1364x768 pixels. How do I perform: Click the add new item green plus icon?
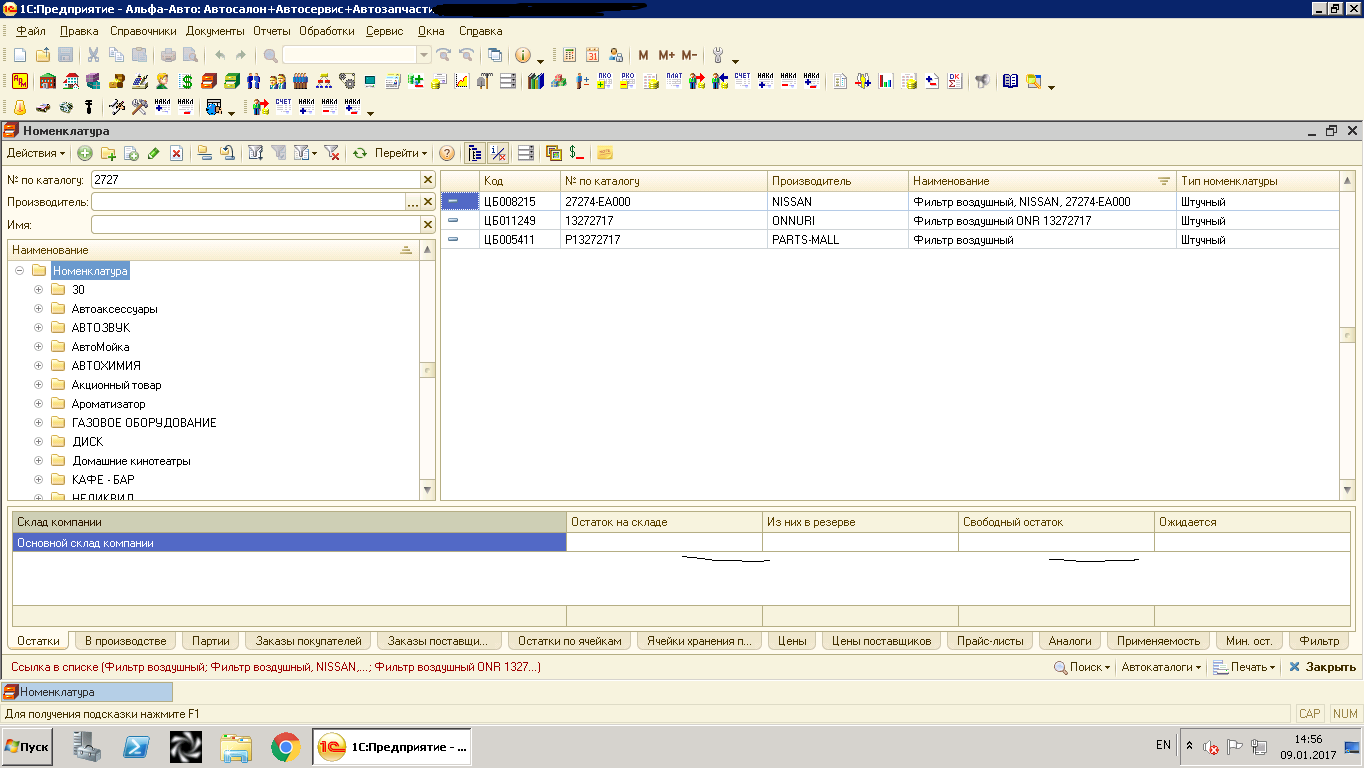(85, 153)
